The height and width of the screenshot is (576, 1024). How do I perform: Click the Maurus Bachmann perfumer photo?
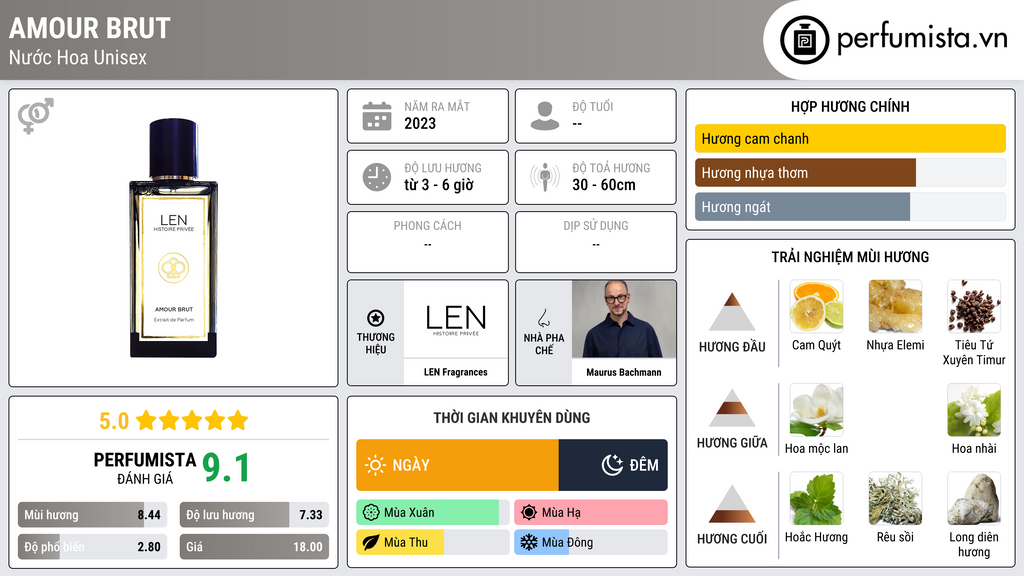pyautogui.click(x=624, y=319)
